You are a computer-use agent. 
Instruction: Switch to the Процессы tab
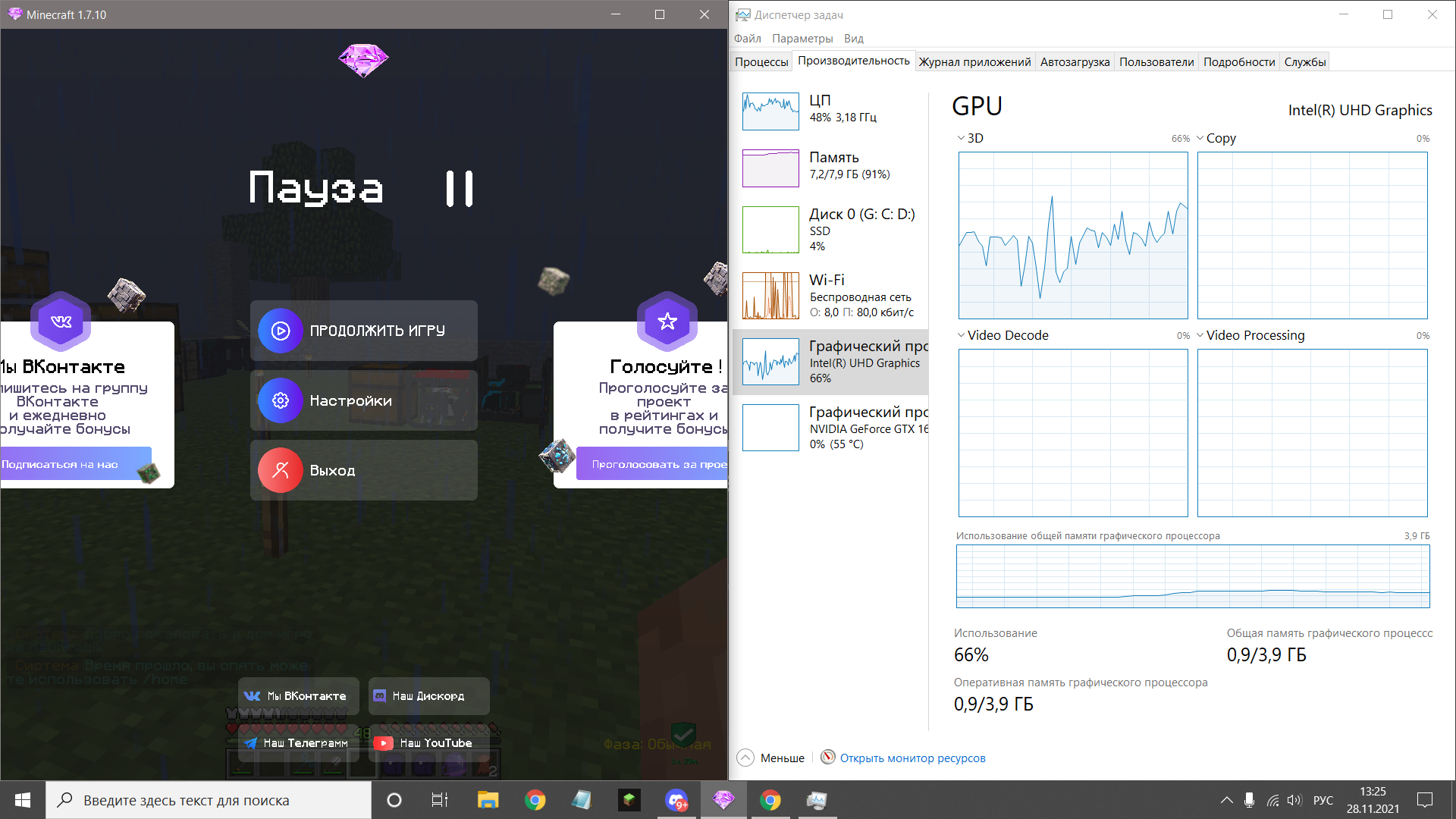click(x=761, y=62)
